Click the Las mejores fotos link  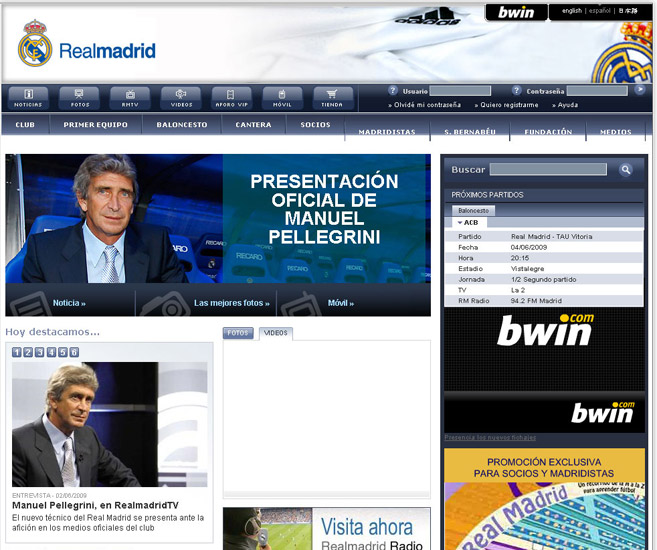[231, 303]
